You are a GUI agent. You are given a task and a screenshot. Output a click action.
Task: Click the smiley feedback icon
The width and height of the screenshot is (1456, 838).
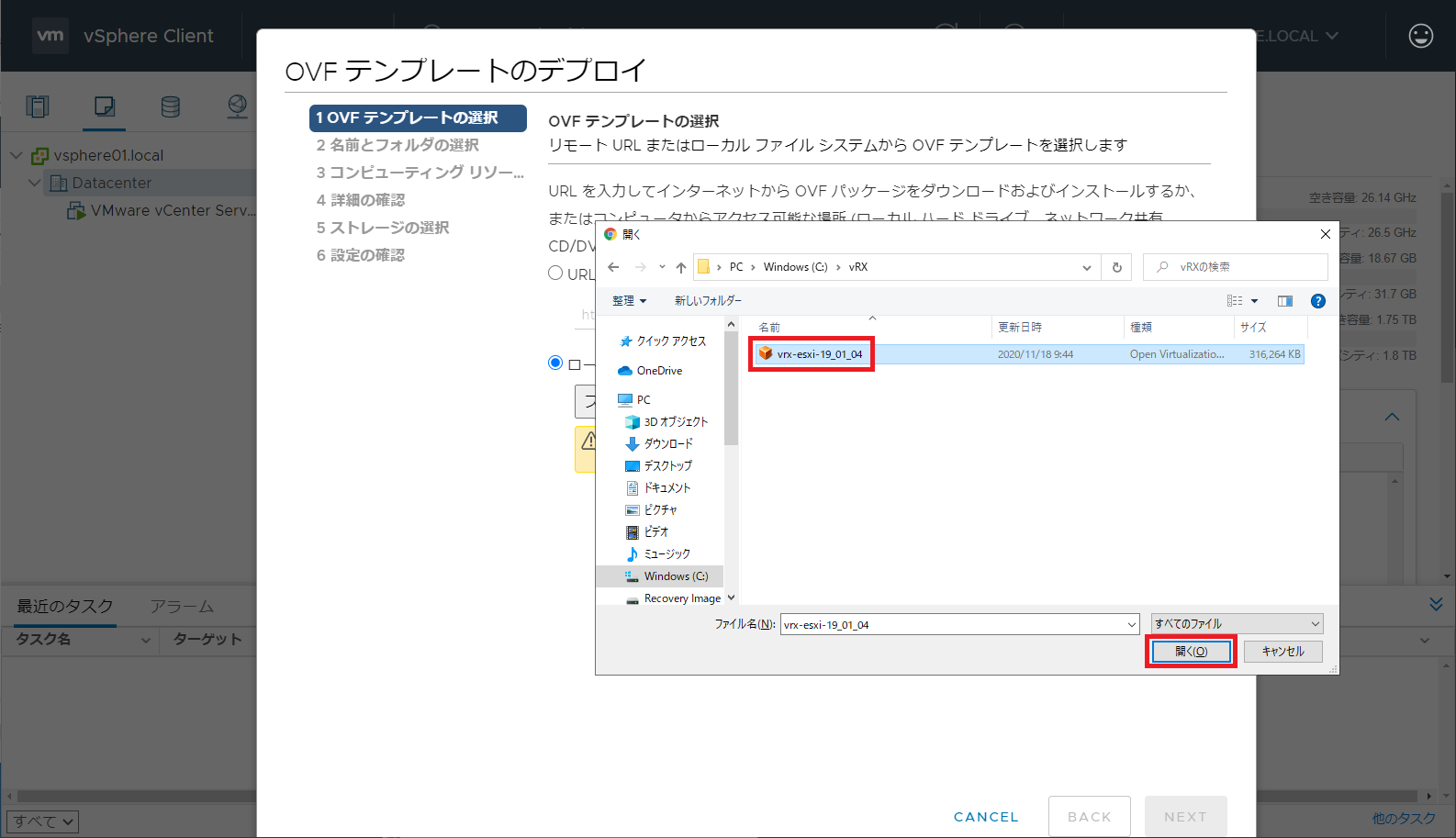pos(1420,36)
